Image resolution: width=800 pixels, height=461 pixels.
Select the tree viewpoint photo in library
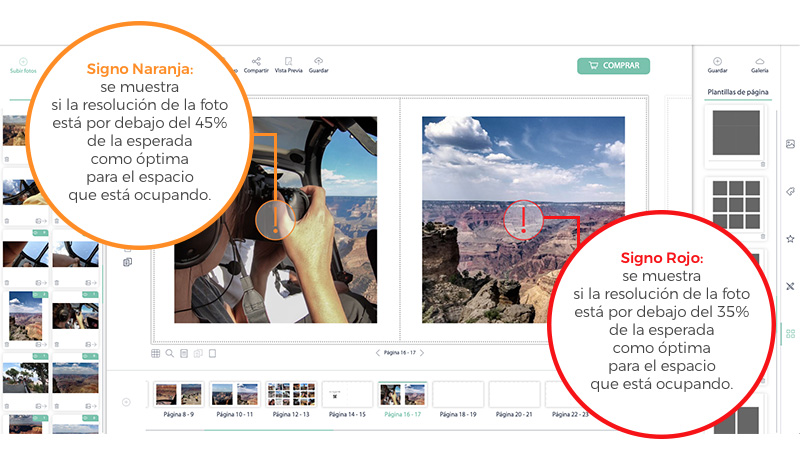click(26, 377)
